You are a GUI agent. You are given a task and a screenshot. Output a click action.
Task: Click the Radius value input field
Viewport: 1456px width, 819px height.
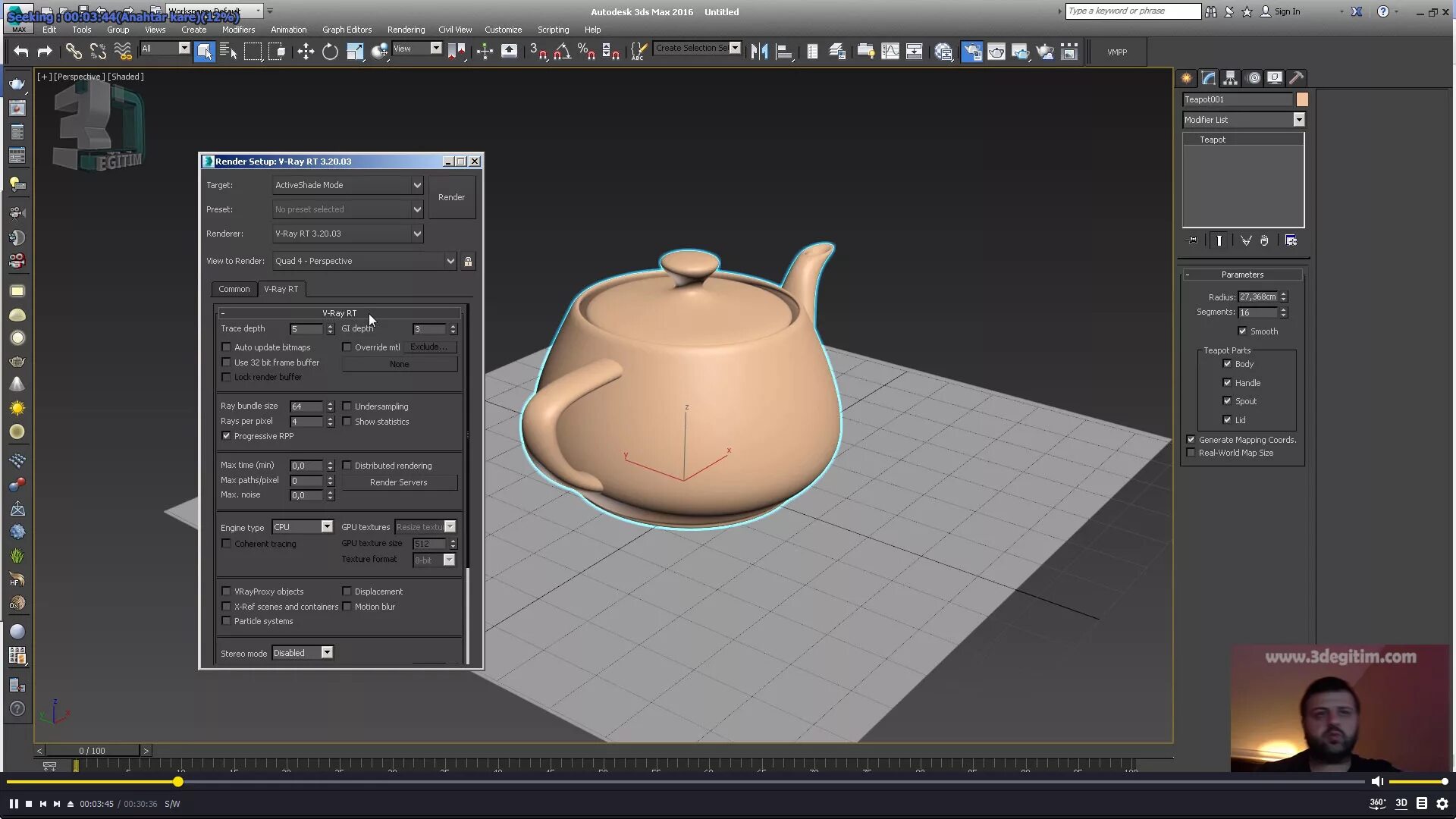coord(1257,297)
